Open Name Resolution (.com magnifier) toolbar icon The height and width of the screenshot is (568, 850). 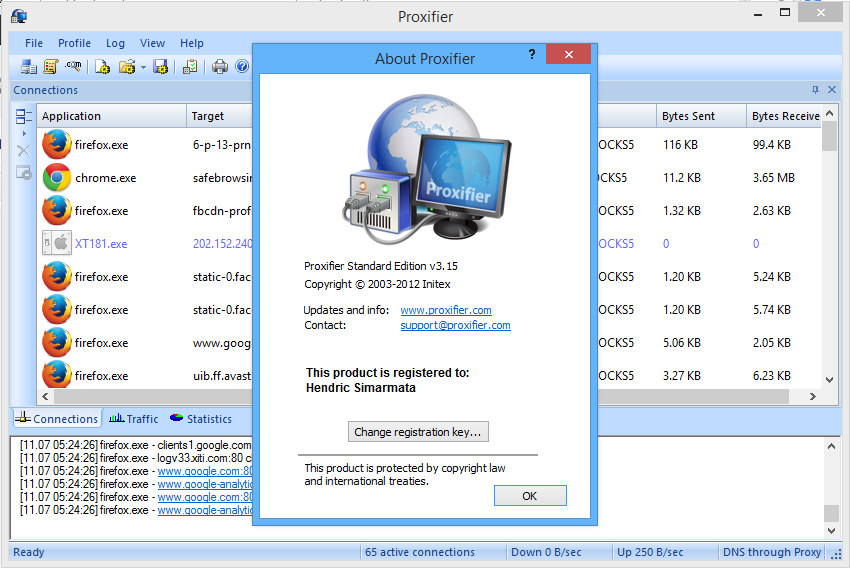tap(73, 66)
